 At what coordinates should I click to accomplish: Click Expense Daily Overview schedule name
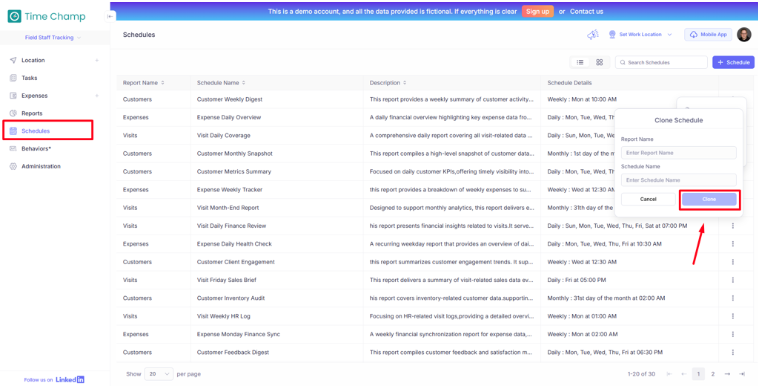[229, 117]
